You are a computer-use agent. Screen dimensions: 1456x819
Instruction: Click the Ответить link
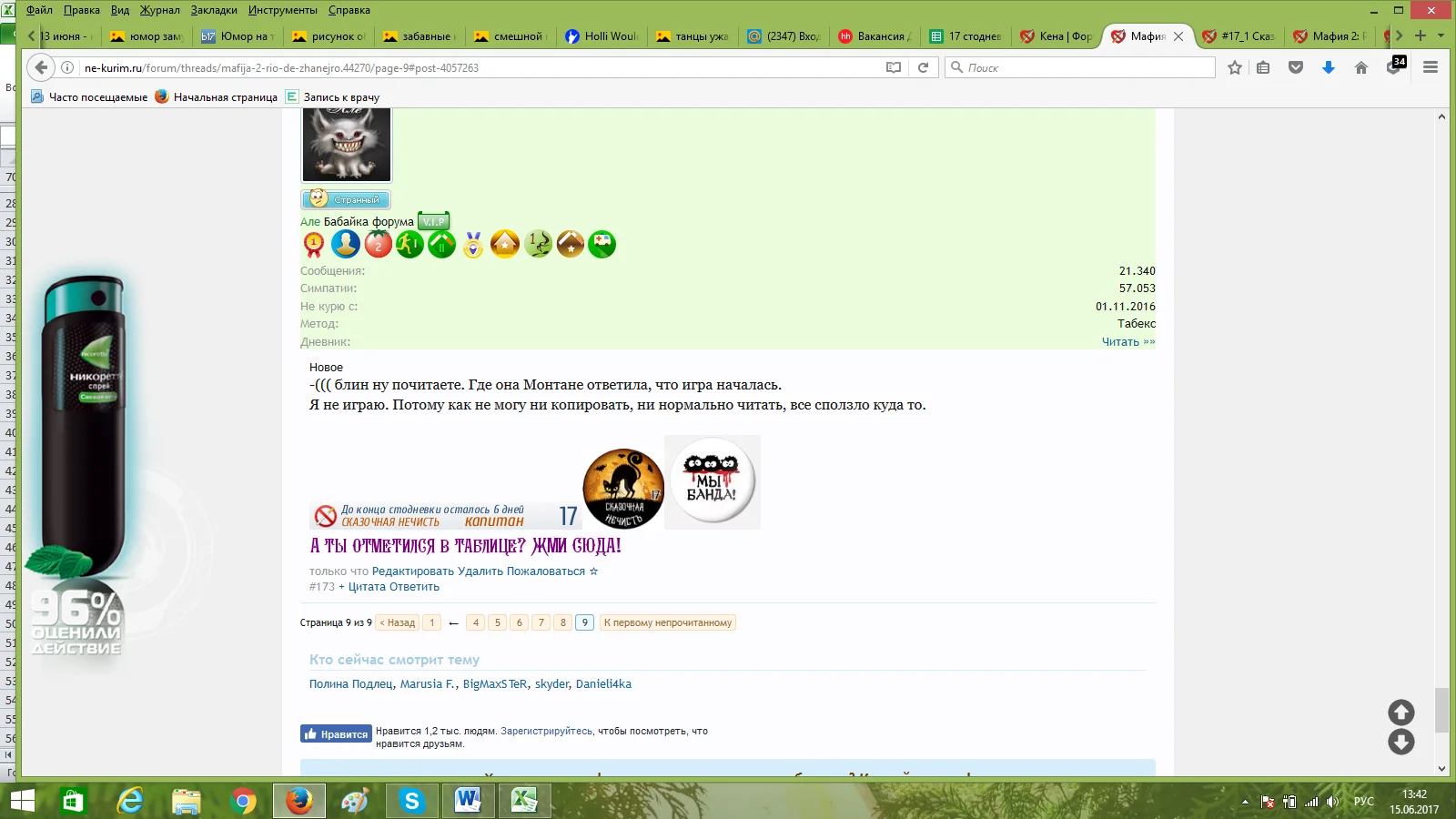(x=415, y=587)
